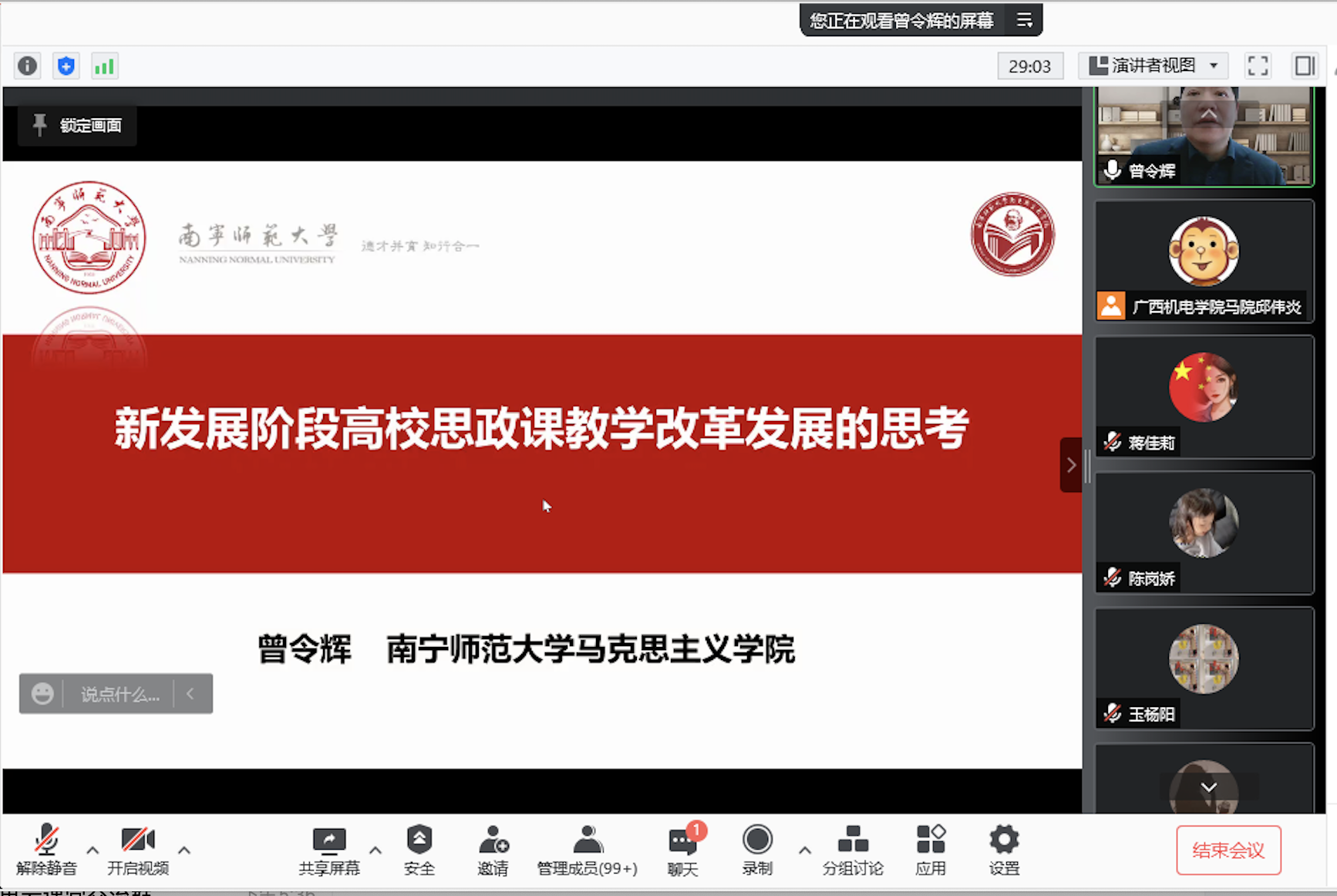Image resolution: width=1337 pixels, height=896 pixels.
Task: Open the 演讲者视图 view dropdown
Action: click(1152, 65)
